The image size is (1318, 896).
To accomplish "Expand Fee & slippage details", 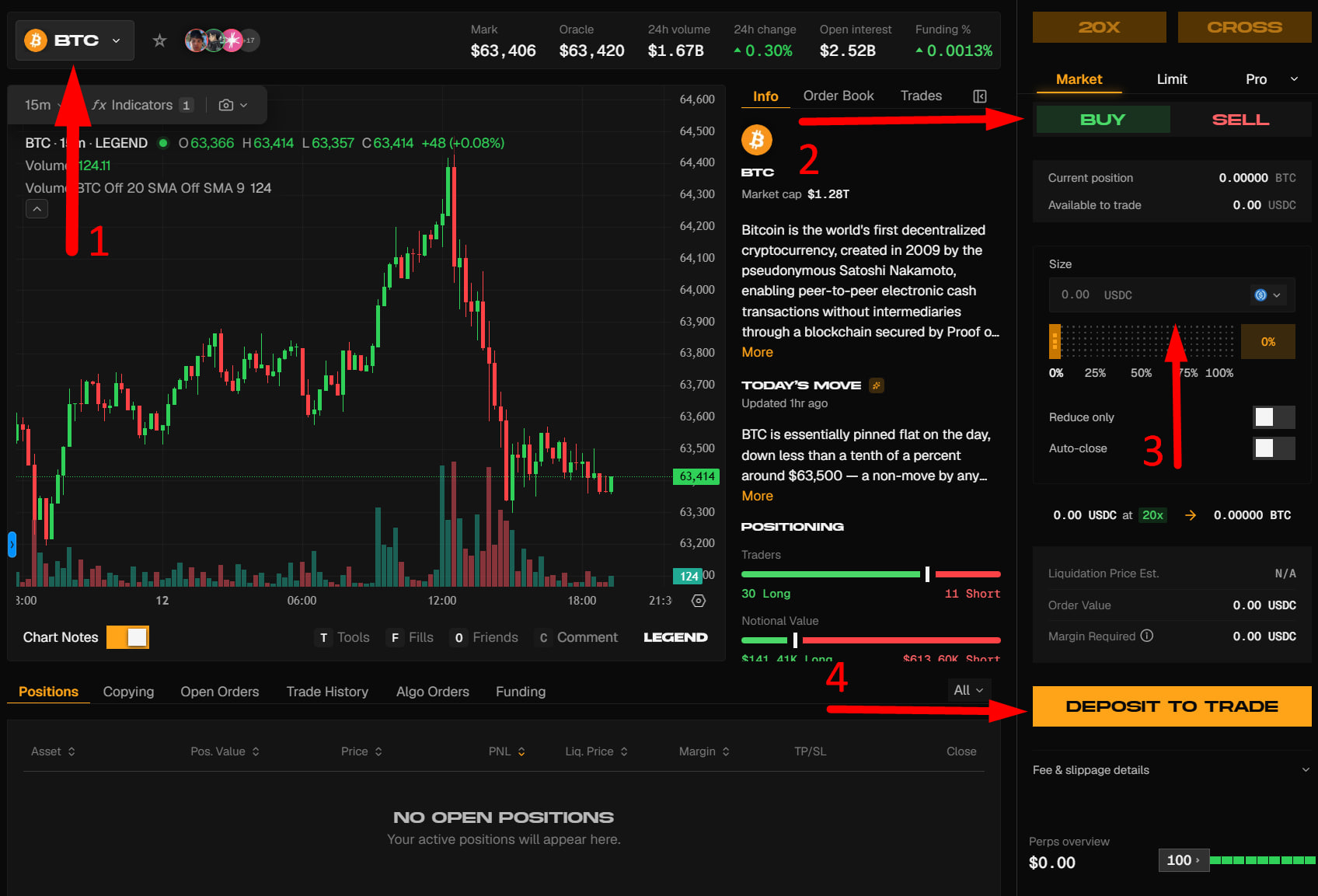I will pyautogui.click(x=1171, y=770).
